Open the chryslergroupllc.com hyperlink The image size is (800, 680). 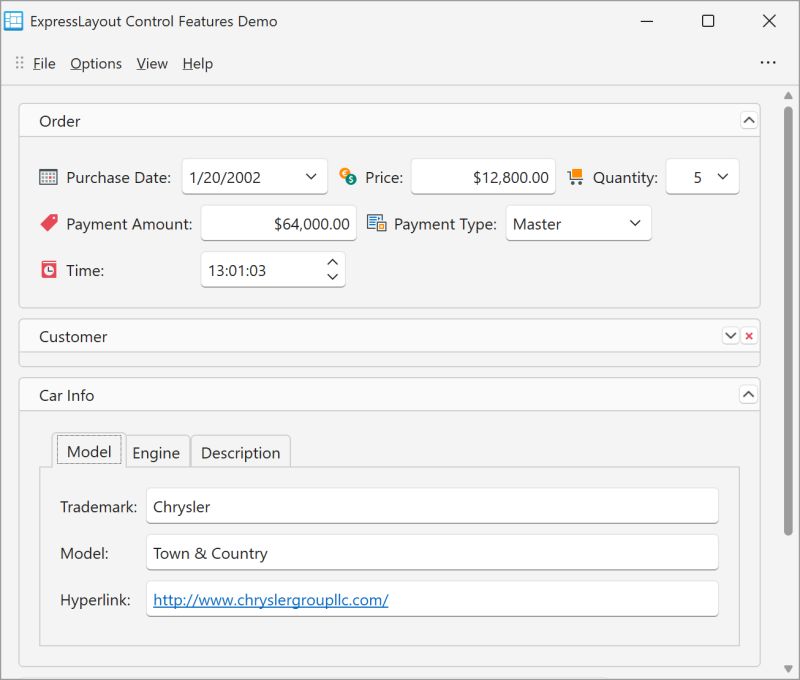point(271,599)
